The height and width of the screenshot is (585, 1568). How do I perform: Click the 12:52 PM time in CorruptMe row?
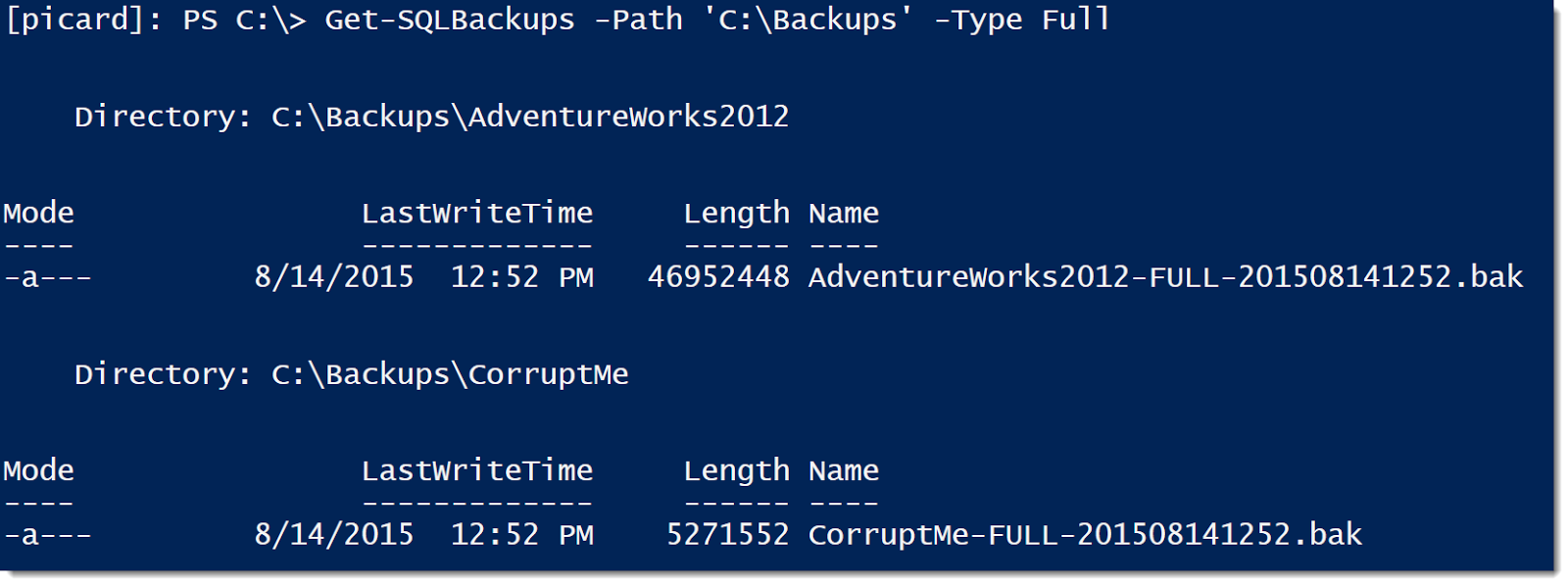[x=521, y=535]
